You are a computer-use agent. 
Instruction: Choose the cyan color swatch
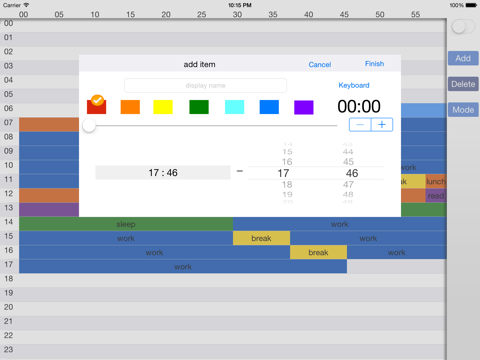pos(235,107)
